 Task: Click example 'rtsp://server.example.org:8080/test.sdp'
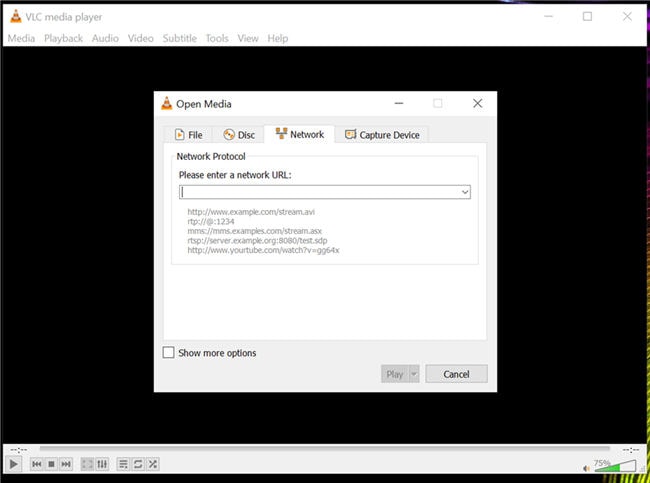(x=257, y=240)
